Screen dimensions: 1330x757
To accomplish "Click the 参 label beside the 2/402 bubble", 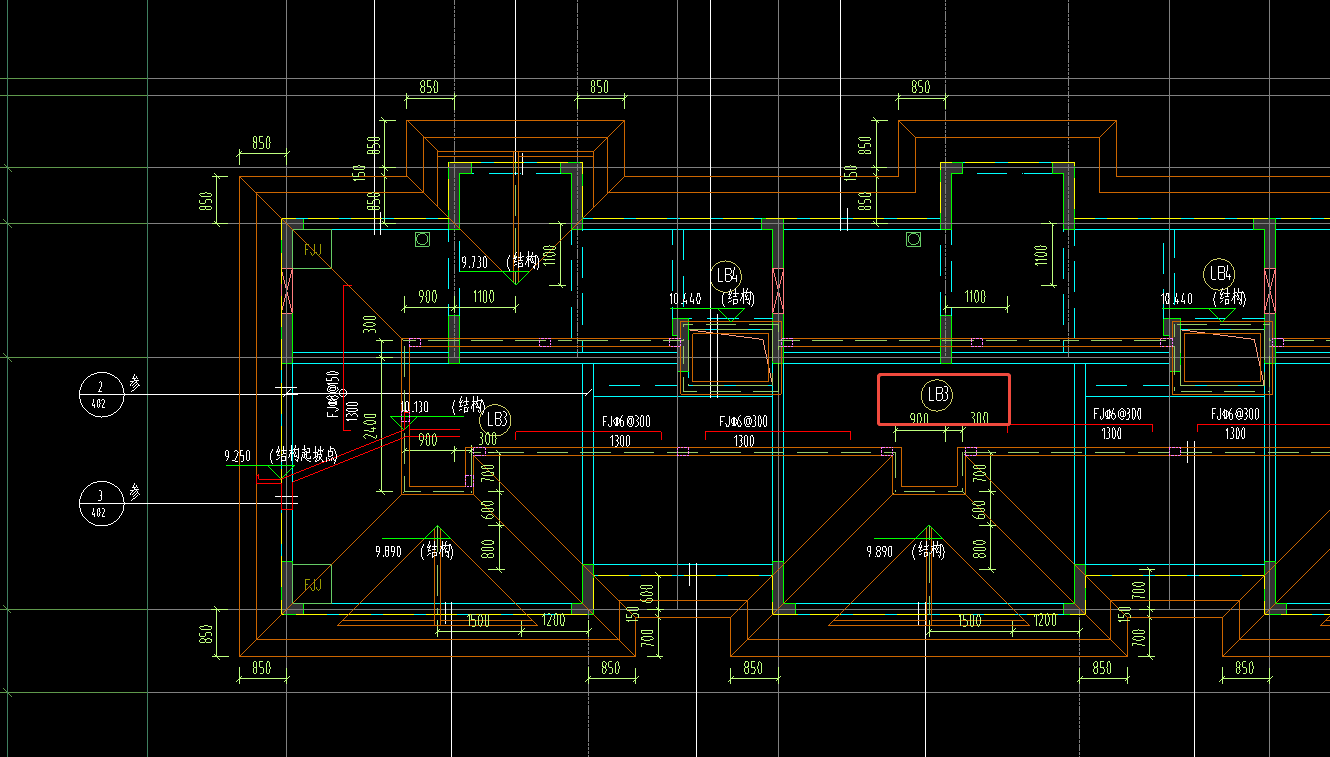I will click(x=135, y=383).
